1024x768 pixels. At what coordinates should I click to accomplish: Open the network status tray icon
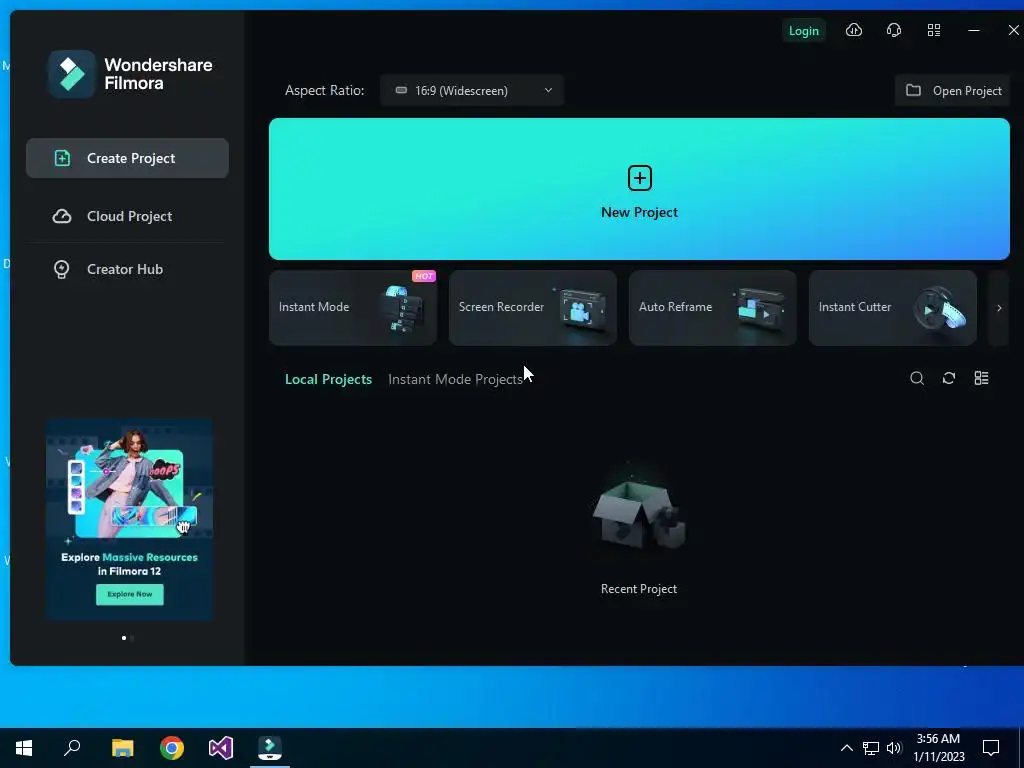click(871, 748)
